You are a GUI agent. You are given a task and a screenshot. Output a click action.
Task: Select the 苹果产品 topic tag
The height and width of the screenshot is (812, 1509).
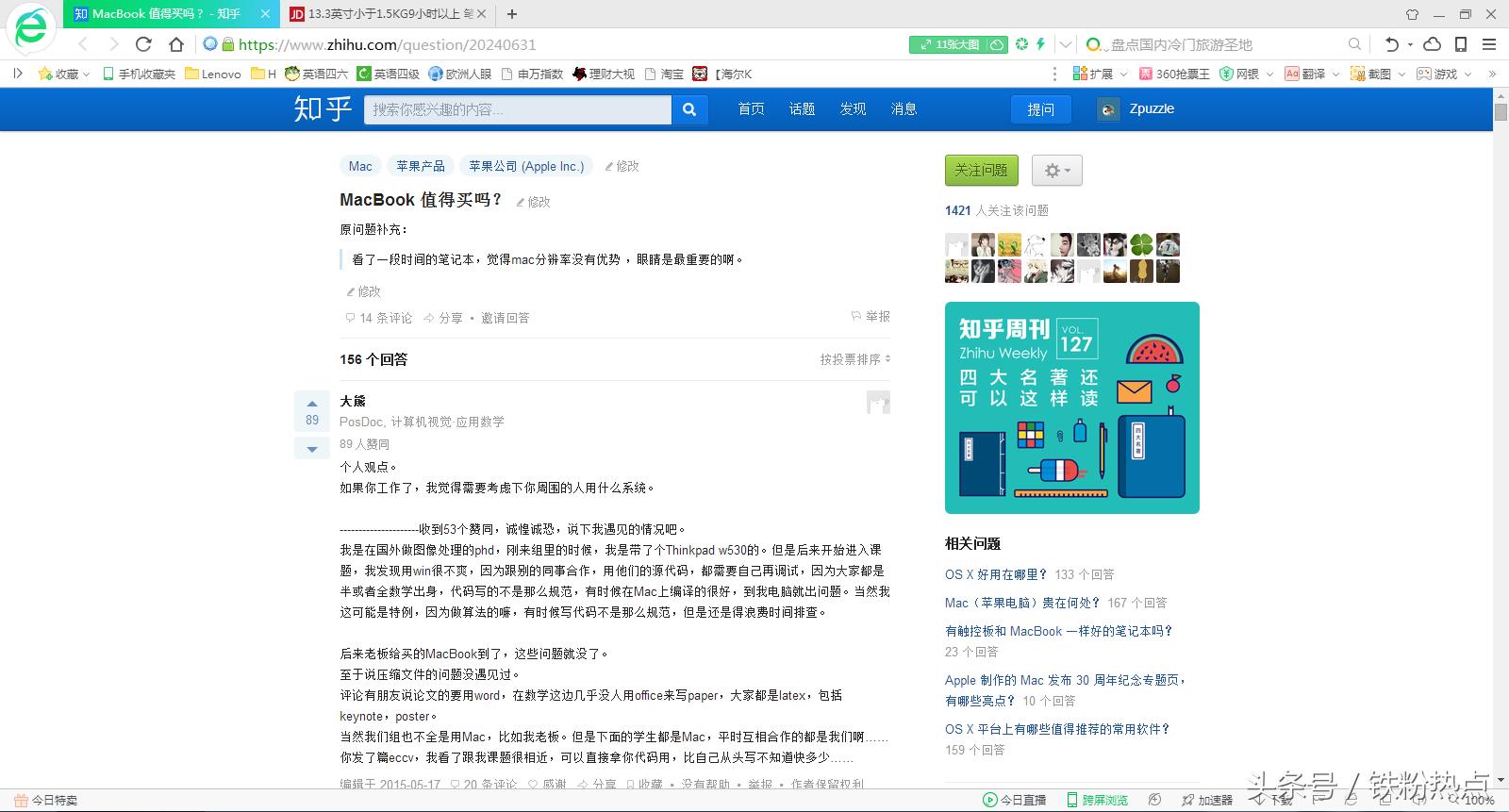(421, 166)
